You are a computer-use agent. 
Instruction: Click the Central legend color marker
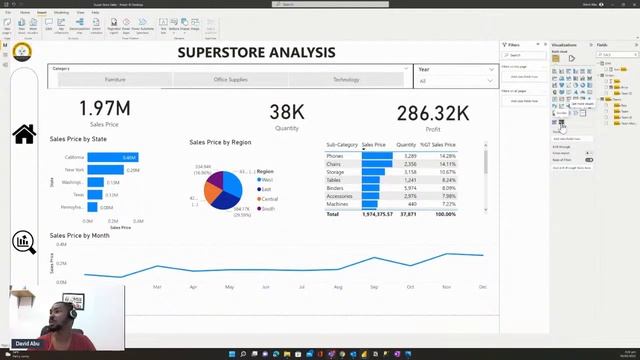[259, 199]
